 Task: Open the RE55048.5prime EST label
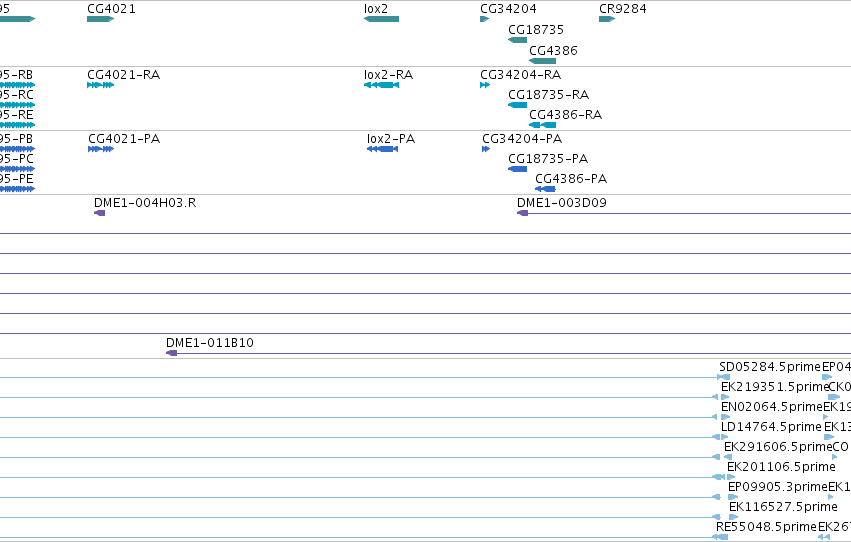pyautogui.click(x=766, y=527)
